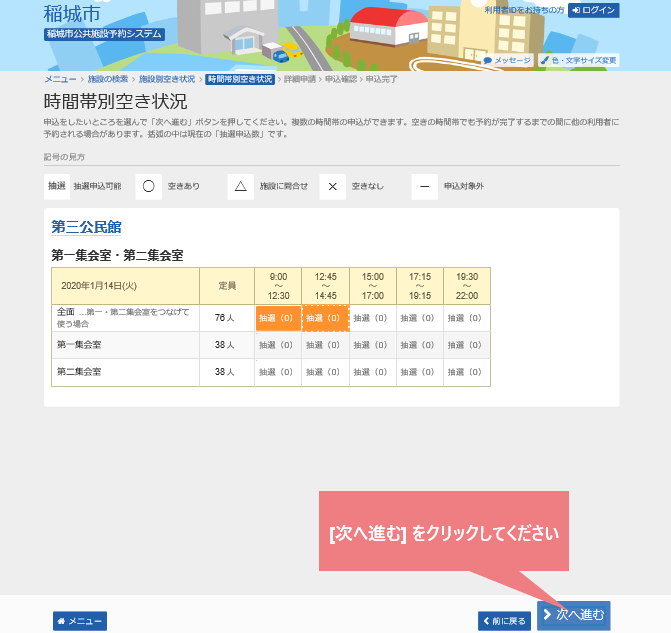Deselect 全面 9:00–12:30 lottery slot
The image size is (671, 633).
pos(278,318)
